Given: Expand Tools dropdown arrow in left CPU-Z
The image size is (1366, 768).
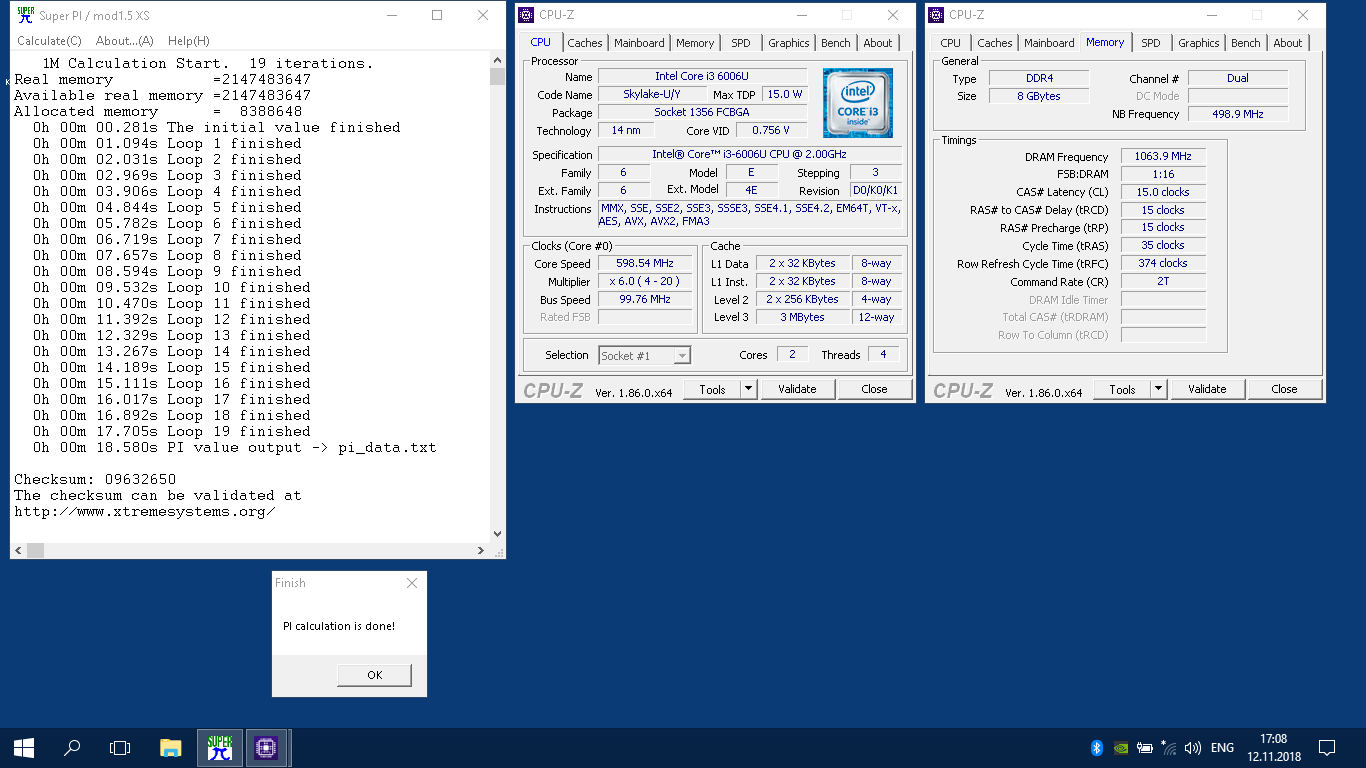Looking at the screenshot, I should [749, 390].
